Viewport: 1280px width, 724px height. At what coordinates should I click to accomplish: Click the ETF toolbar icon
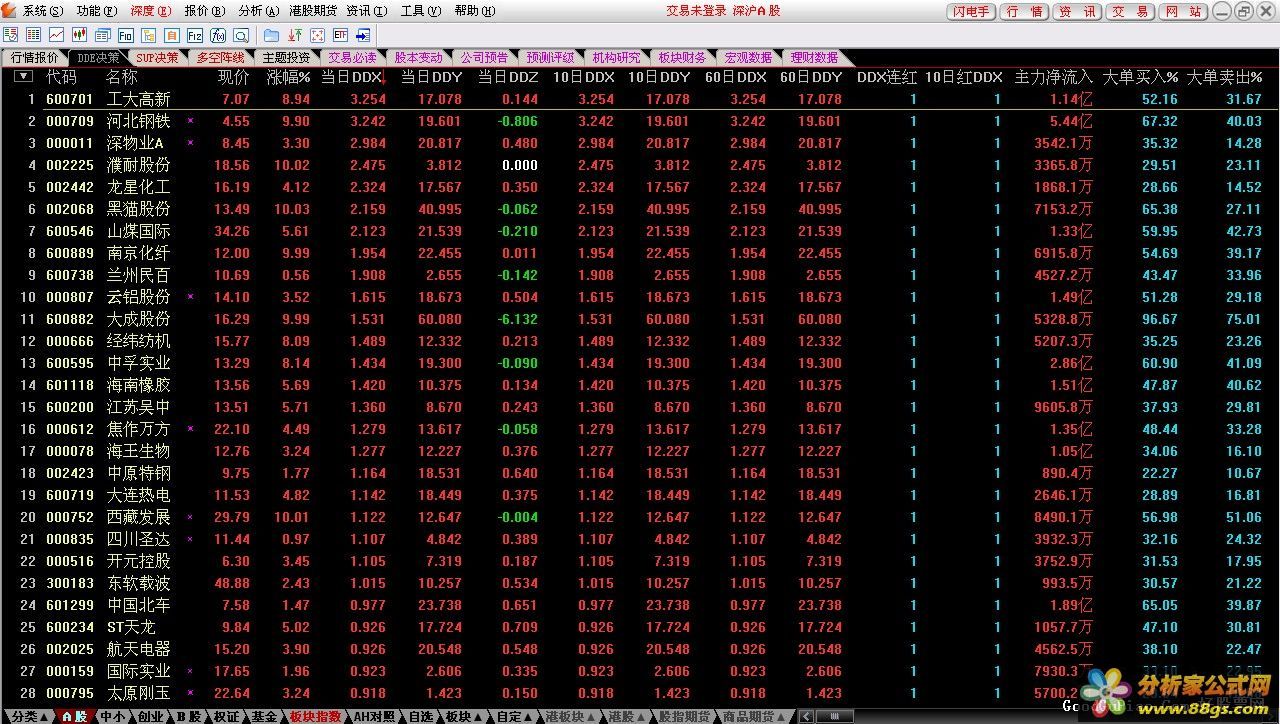pos(340,35)
